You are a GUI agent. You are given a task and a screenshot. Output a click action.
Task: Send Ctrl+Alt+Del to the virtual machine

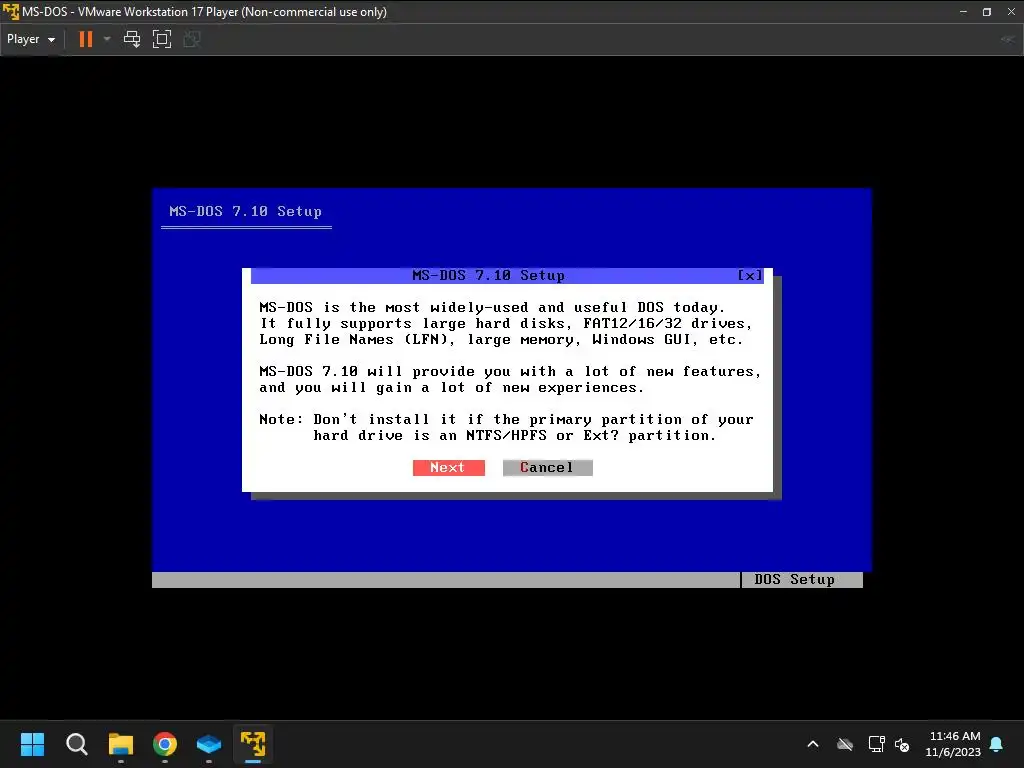(132, 39)
